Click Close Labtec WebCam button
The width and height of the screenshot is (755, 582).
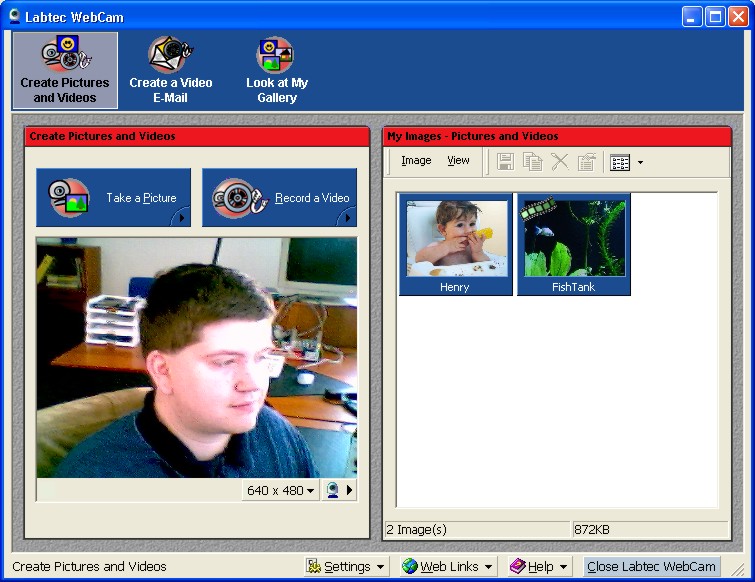[651, 567]
